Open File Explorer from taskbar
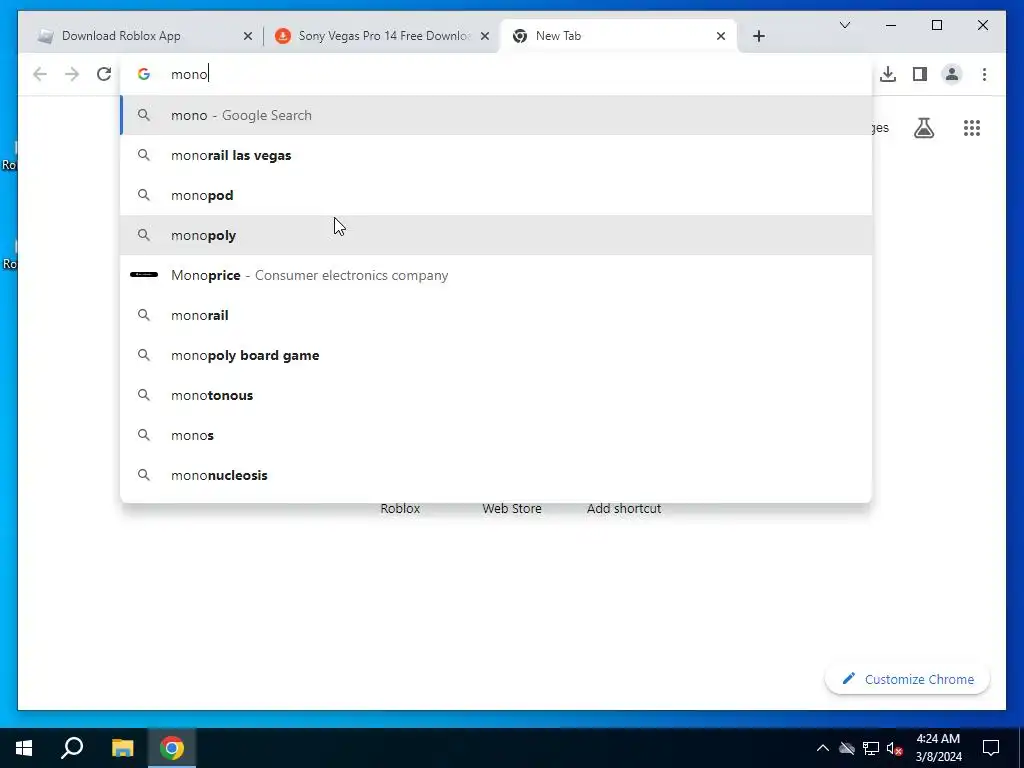Screen dimensions: 1024x768 coord(122,748)
